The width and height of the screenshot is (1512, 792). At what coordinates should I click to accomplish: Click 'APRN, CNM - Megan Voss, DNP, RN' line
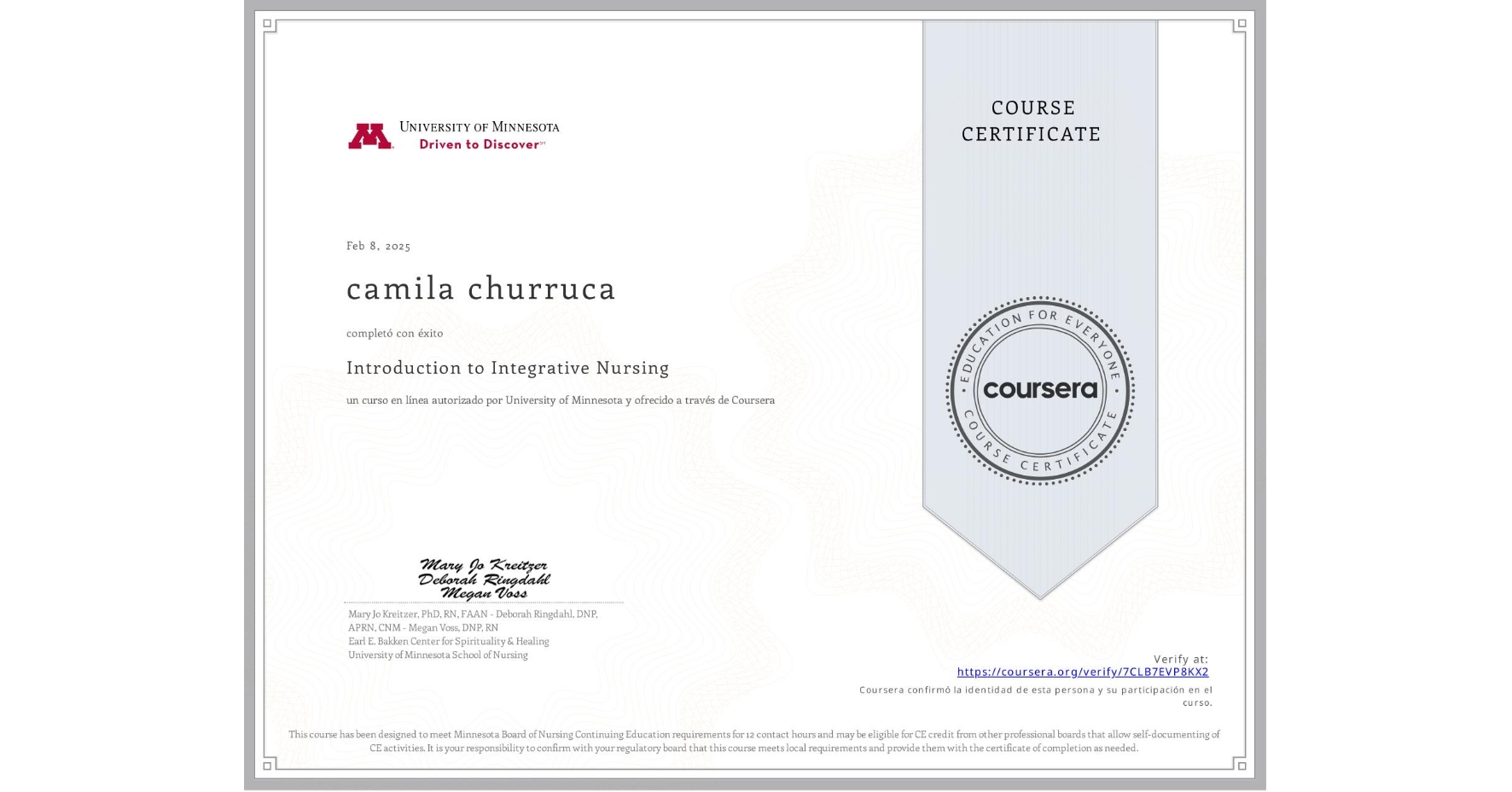click(423, 628)
